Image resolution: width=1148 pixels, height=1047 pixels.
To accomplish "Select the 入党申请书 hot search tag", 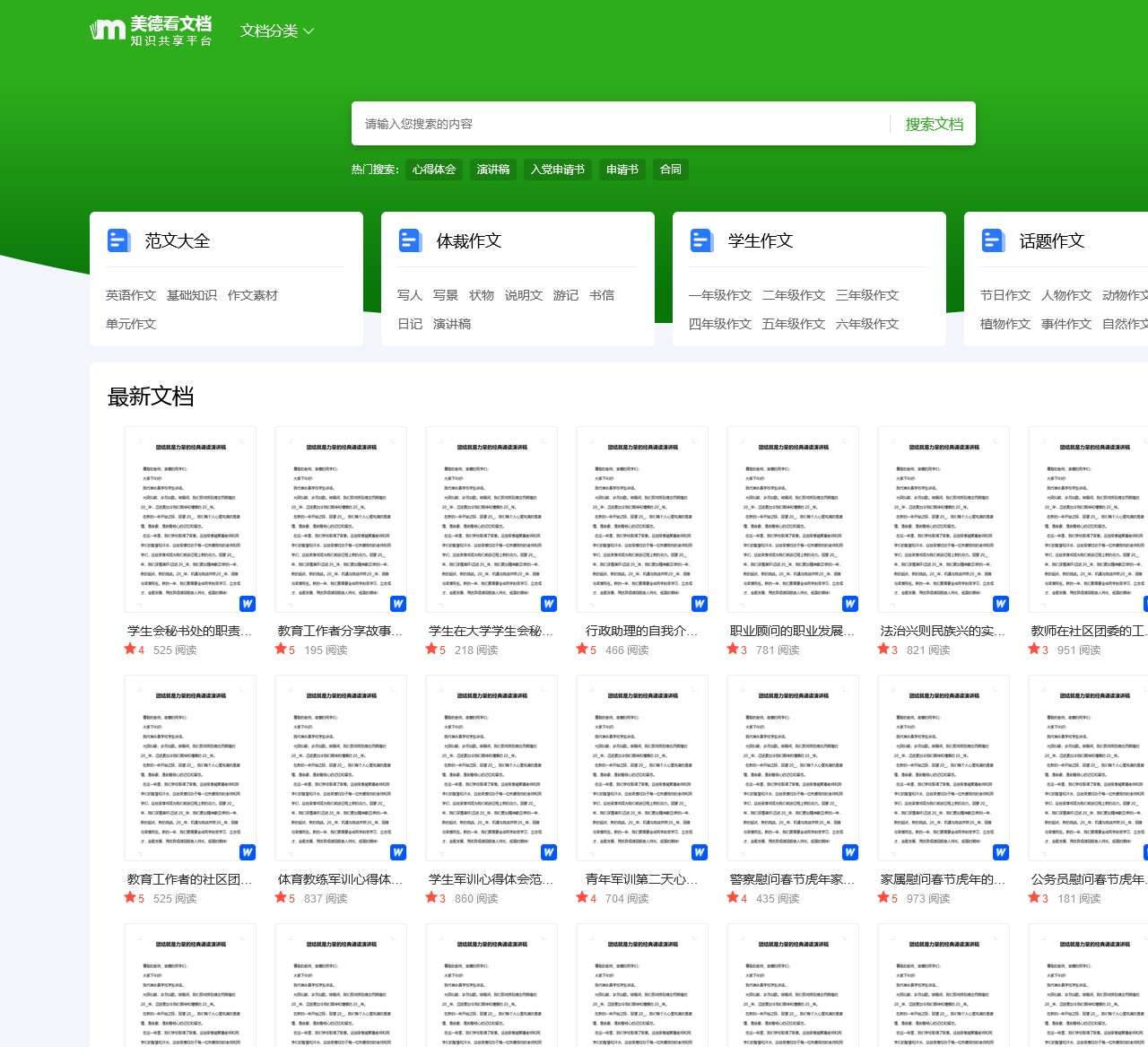I will (557, 170).
